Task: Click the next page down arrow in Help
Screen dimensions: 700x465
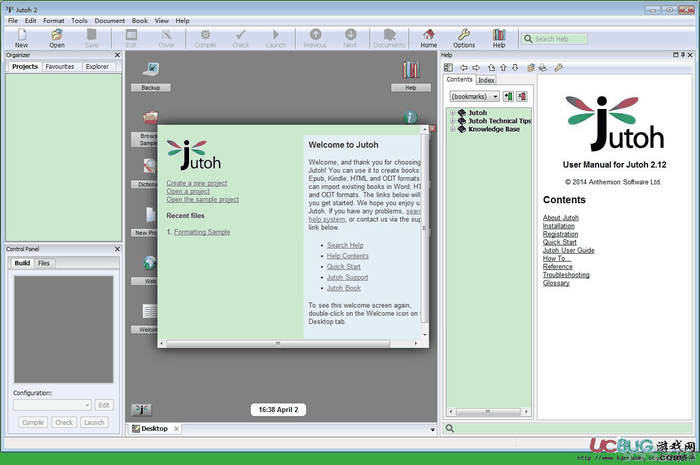Action: coord(515,67)
